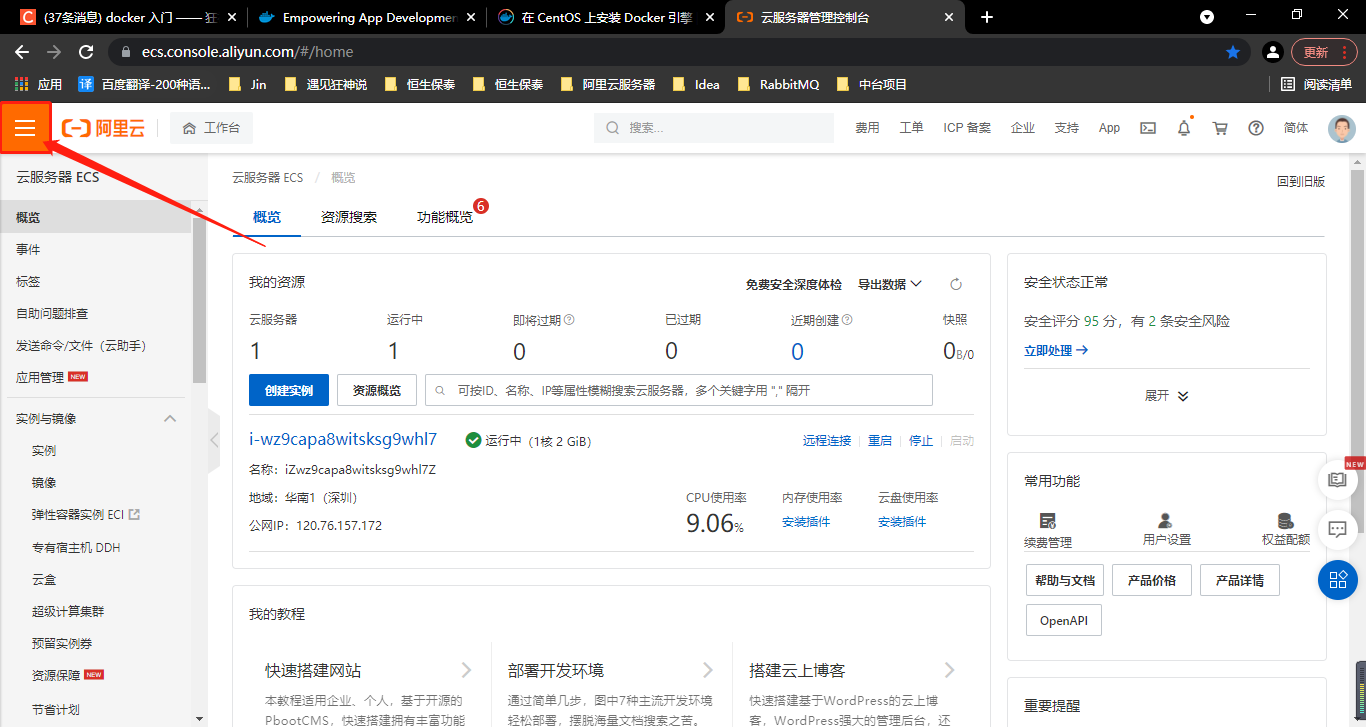Go back in browser history
The width and height of the screenshot is (1366, 727).
point(22,52)
